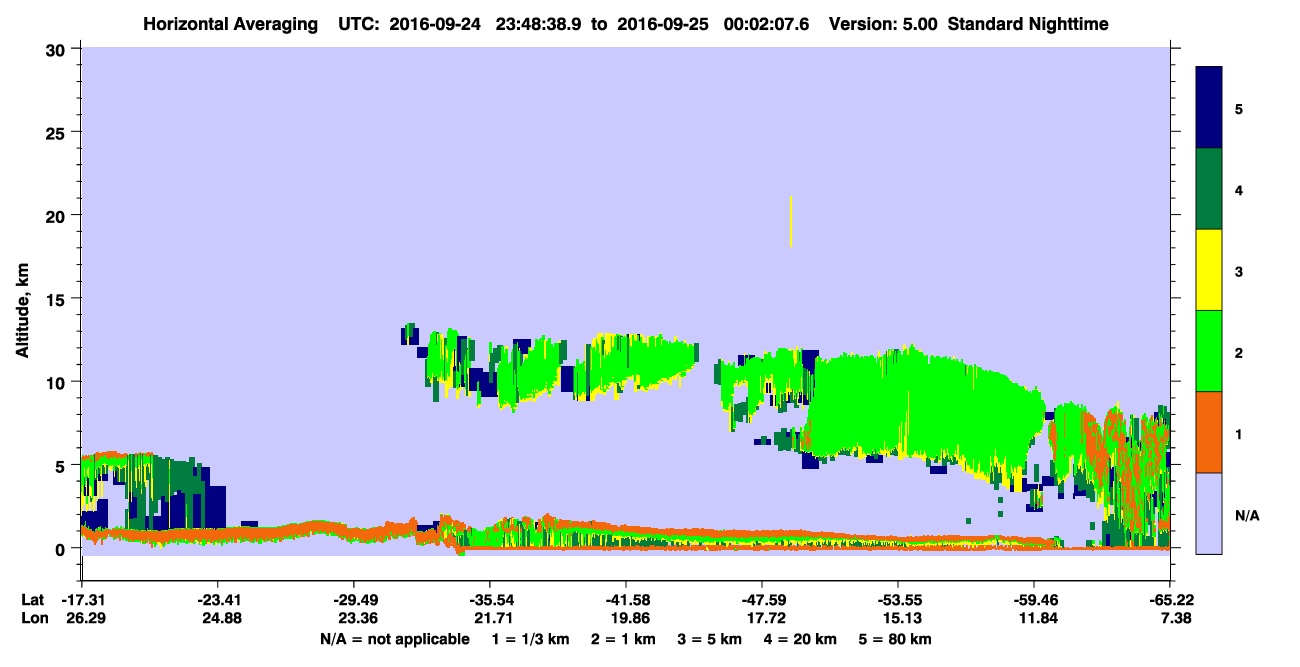Click the altitude tick label 5

tap(63, 465)
